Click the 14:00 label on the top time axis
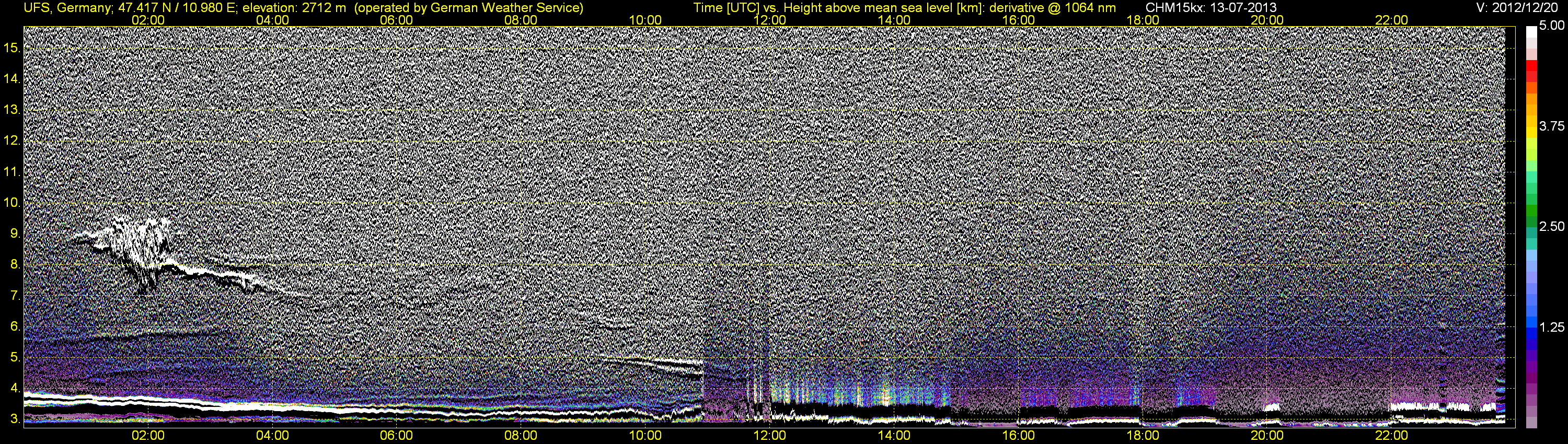 [x=894, y=20]
